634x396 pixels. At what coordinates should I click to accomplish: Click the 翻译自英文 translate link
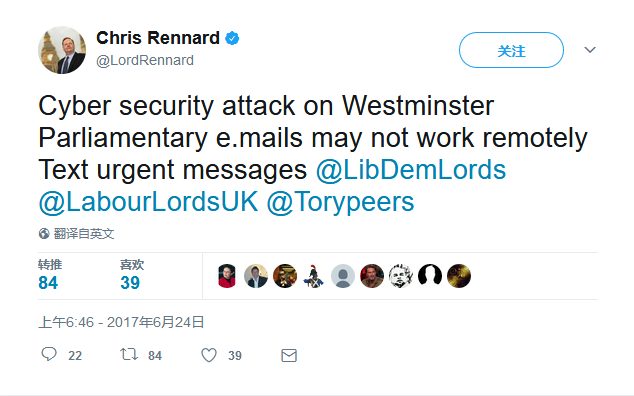click(84, 233)
